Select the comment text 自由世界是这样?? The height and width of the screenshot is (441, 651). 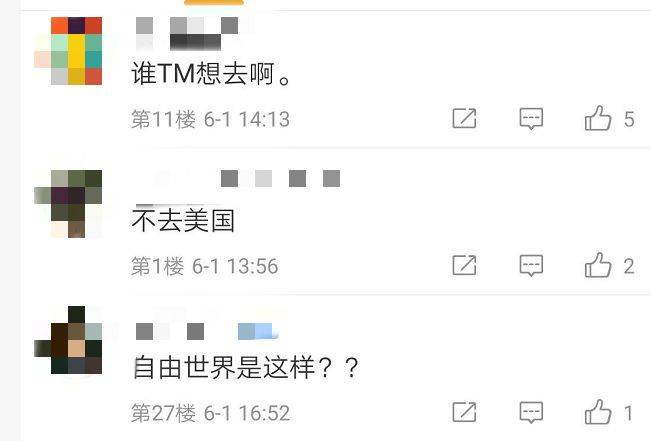pos(246,367)
